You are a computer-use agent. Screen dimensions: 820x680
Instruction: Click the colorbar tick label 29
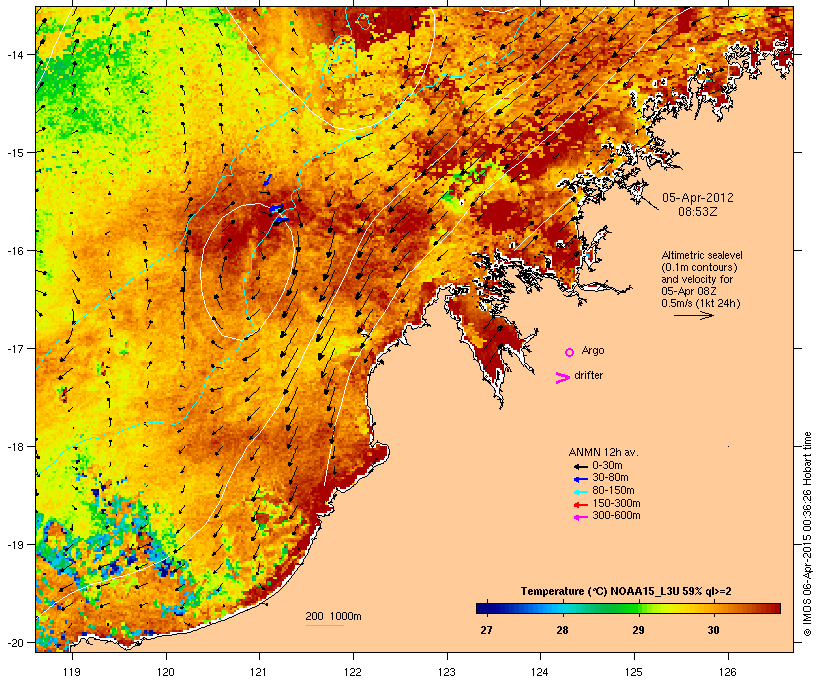pos(638,630)
